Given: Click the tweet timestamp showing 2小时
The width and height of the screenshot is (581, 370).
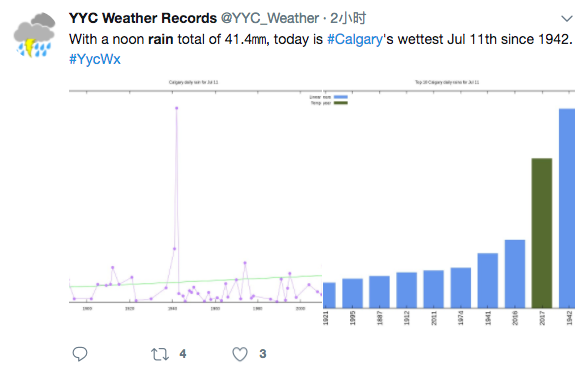Looking at the screenshot, I should (348, 18).
